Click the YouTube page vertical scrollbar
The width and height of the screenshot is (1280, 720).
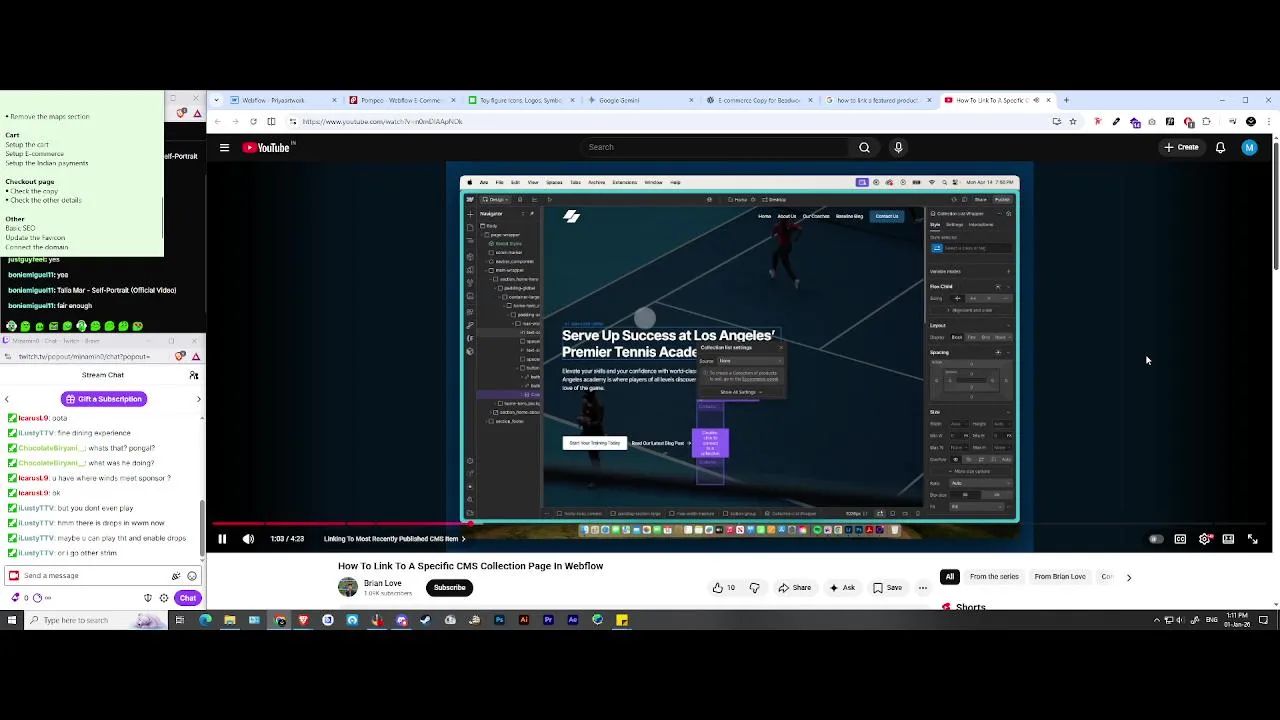click(1275, 200)
